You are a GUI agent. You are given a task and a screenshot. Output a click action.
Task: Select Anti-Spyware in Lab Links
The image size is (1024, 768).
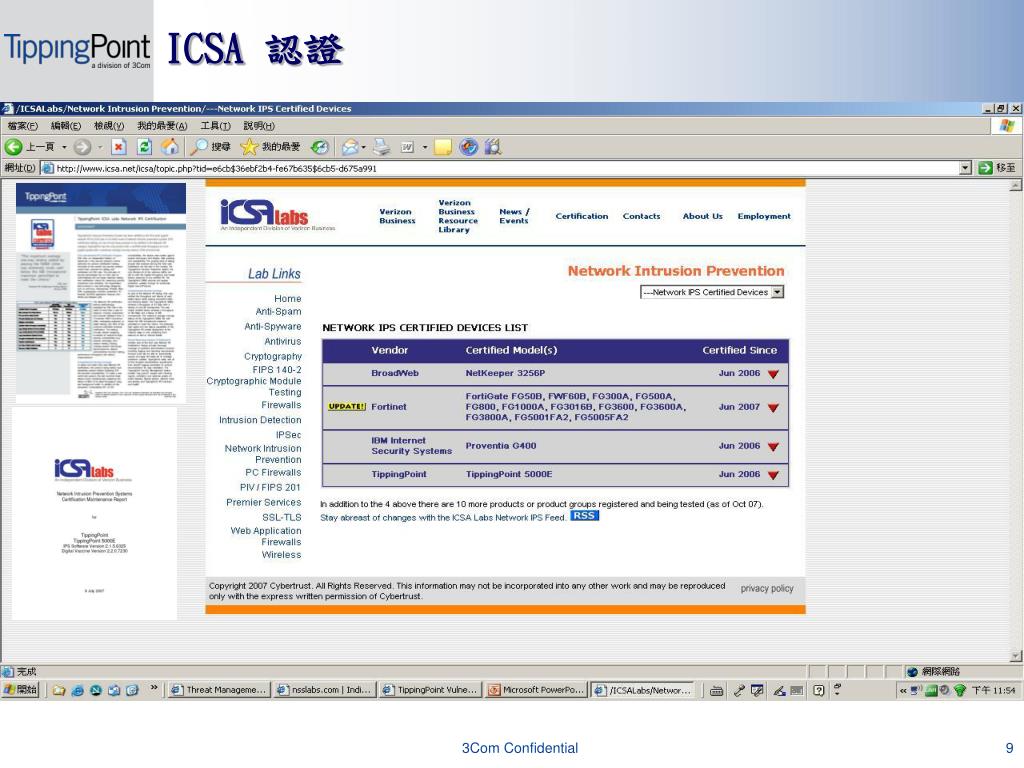point(273,327)
